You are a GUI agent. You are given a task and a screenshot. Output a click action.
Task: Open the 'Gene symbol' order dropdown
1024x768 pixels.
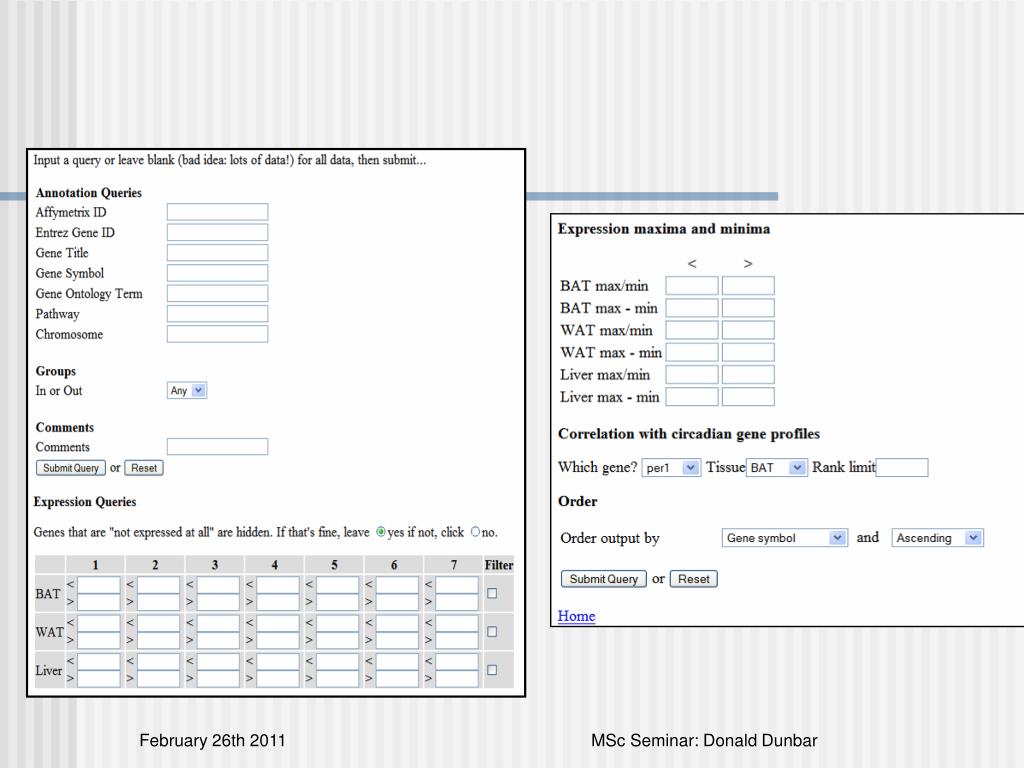[x=784, y=538]
